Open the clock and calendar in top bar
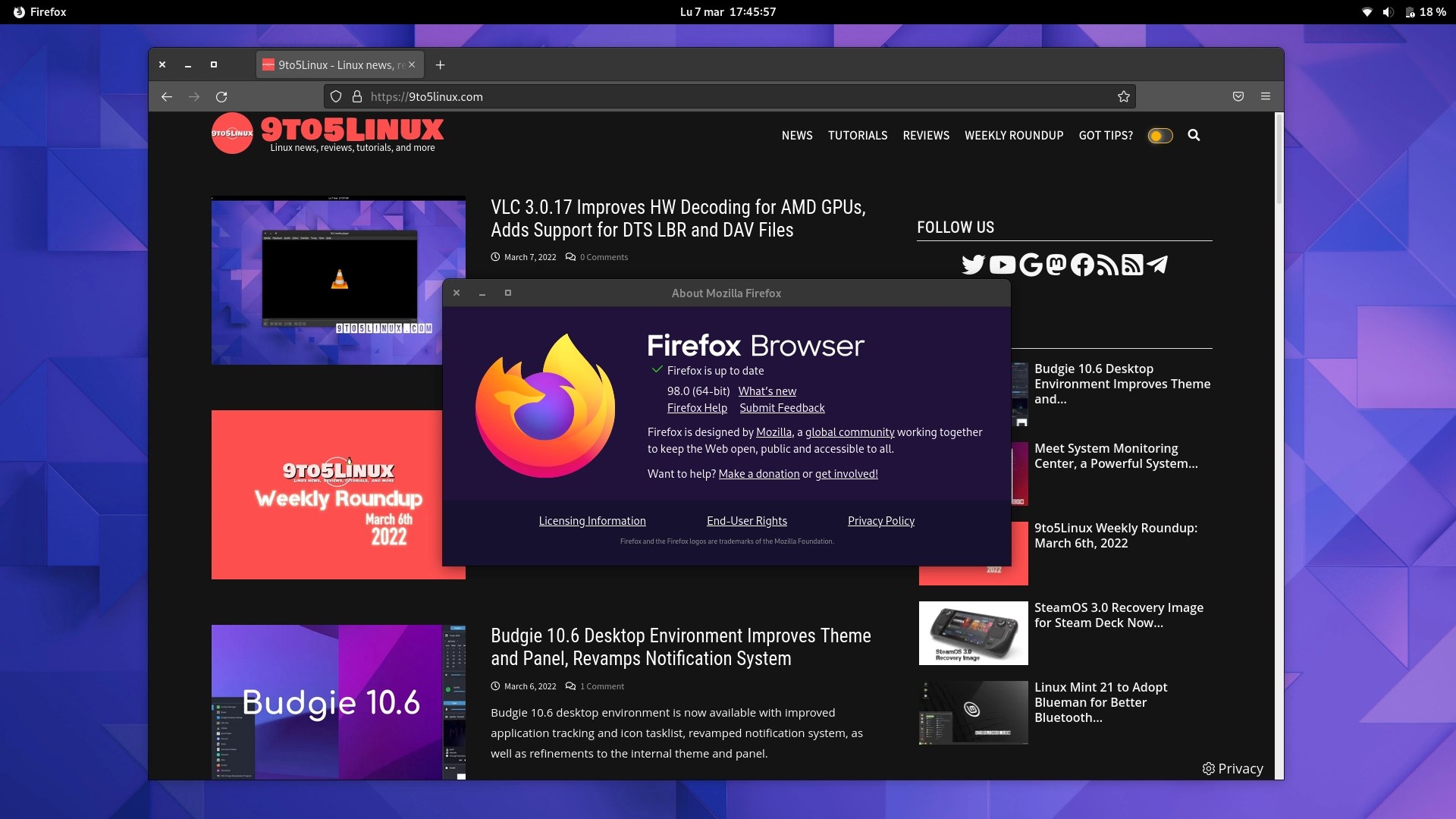The height and width of the screenshot is (819, 1456). (x=728, y=12)
